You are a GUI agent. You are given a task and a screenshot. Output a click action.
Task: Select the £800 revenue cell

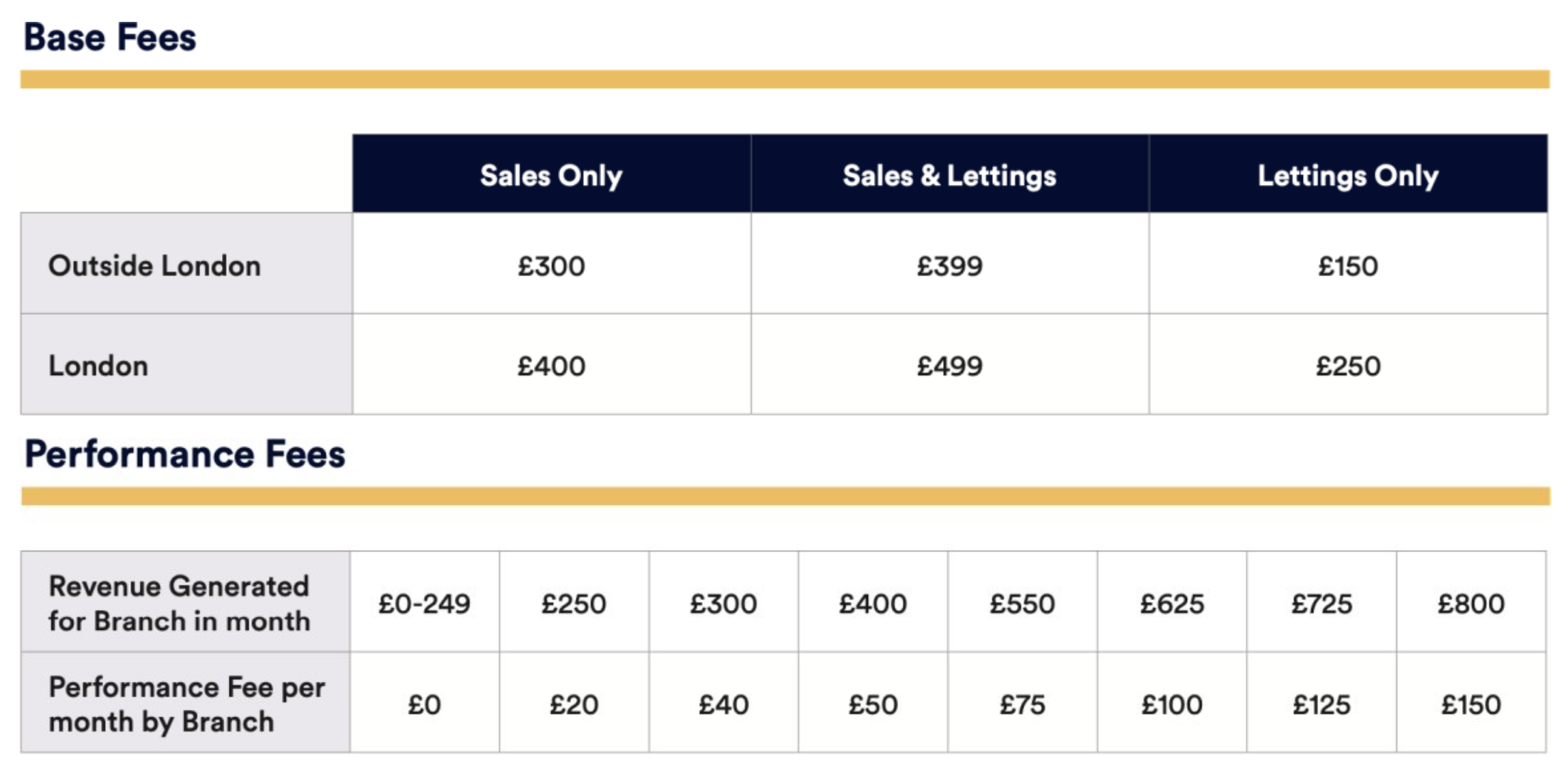tap(1471, 604)
